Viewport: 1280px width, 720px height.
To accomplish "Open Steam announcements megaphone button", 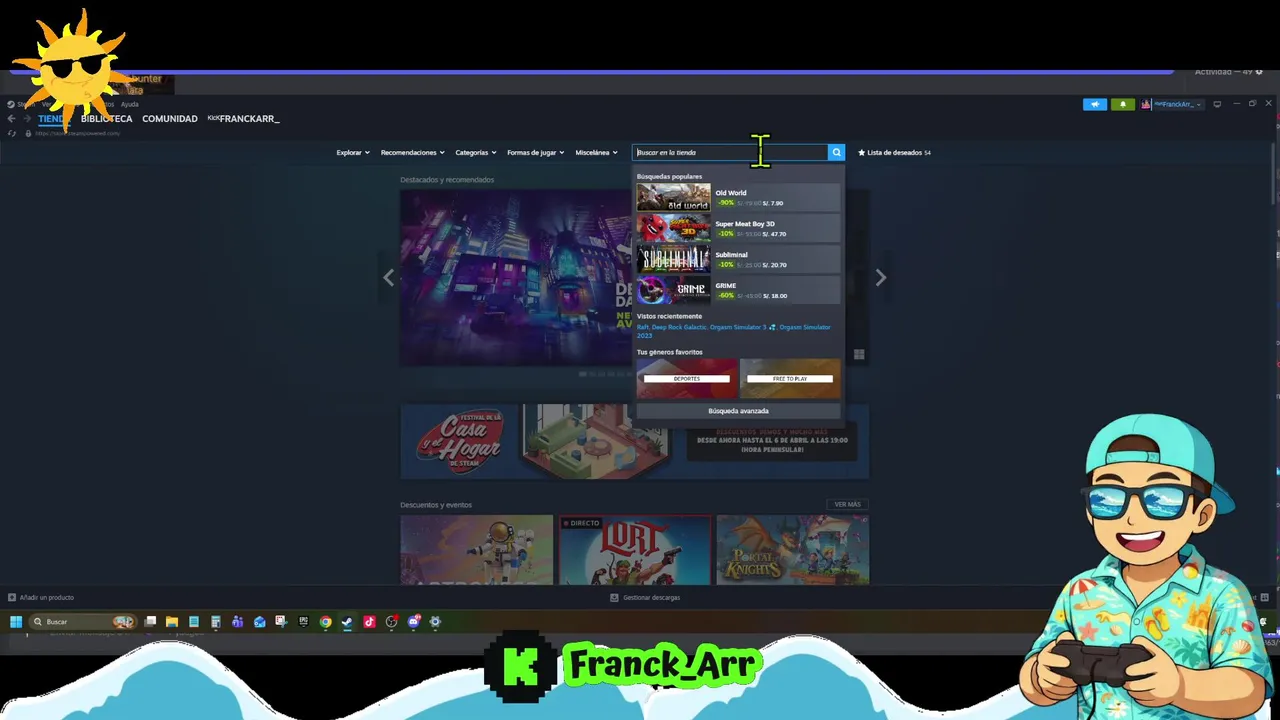I will (x=1095, y=104).
